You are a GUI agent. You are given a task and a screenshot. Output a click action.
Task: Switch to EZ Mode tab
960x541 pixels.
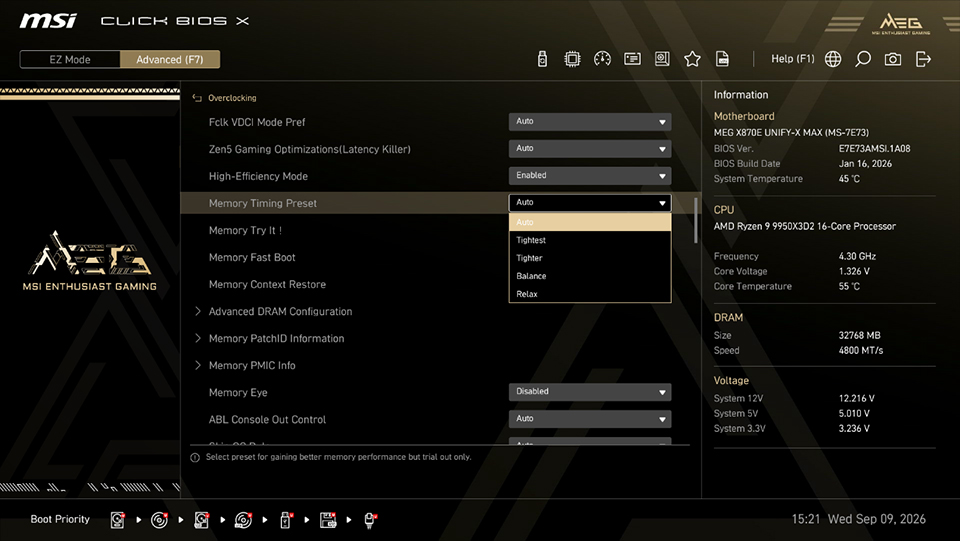[x=70, y=59]
